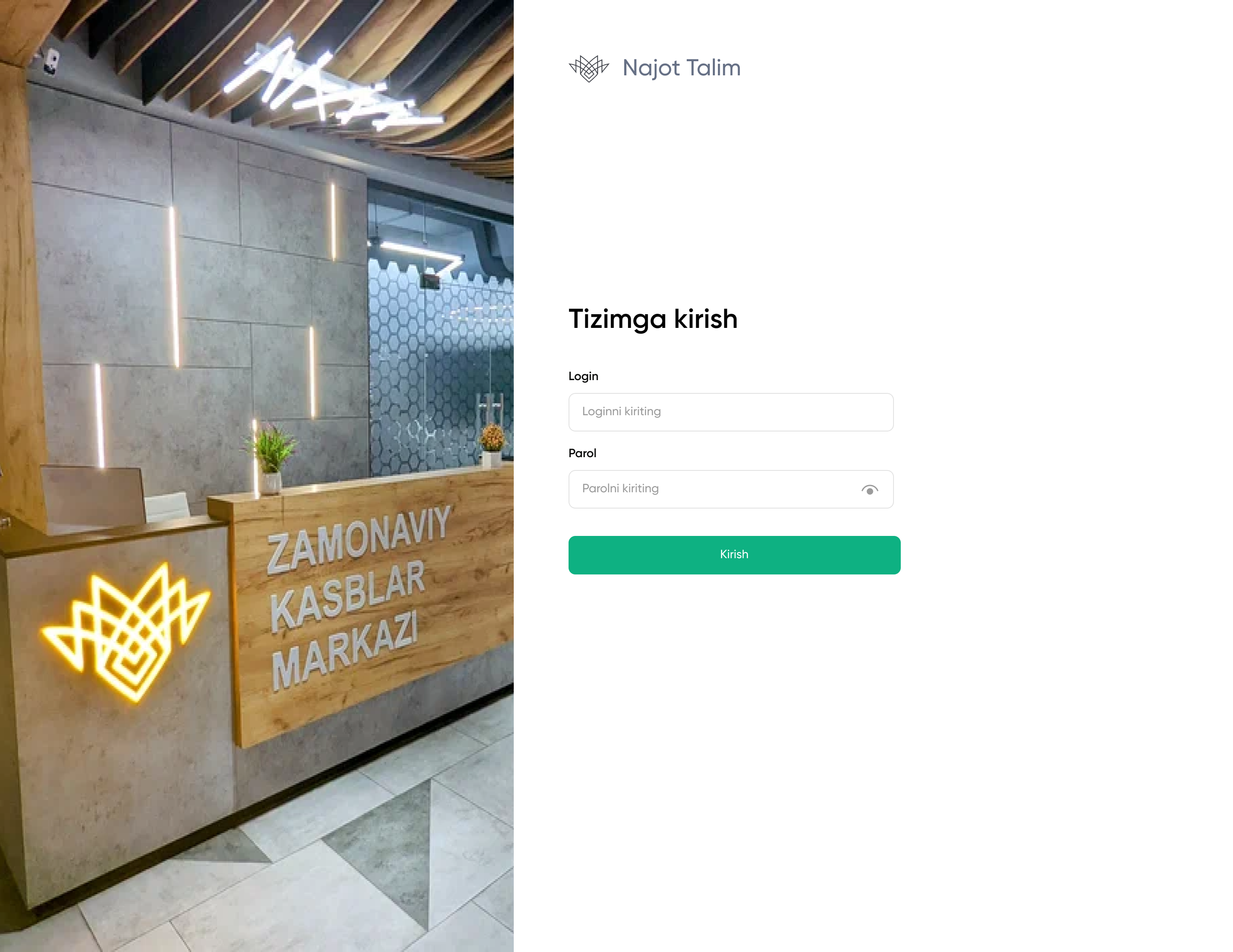Click the Tizimga kirish heading
Viewport: 1233px width, 952px height.
[x=652, y=319]
